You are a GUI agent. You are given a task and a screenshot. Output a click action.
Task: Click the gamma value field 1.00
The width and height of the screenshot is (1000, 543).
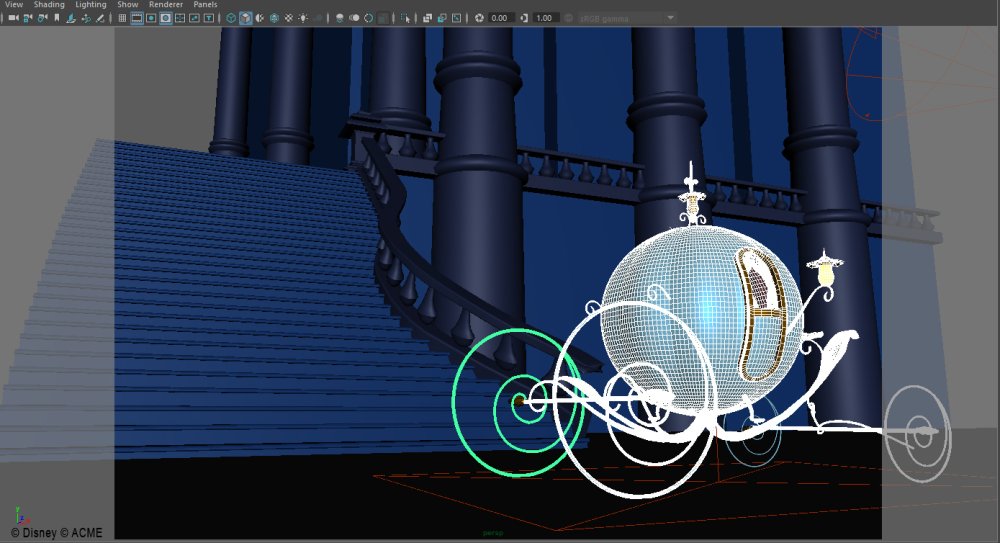point(547,18)
